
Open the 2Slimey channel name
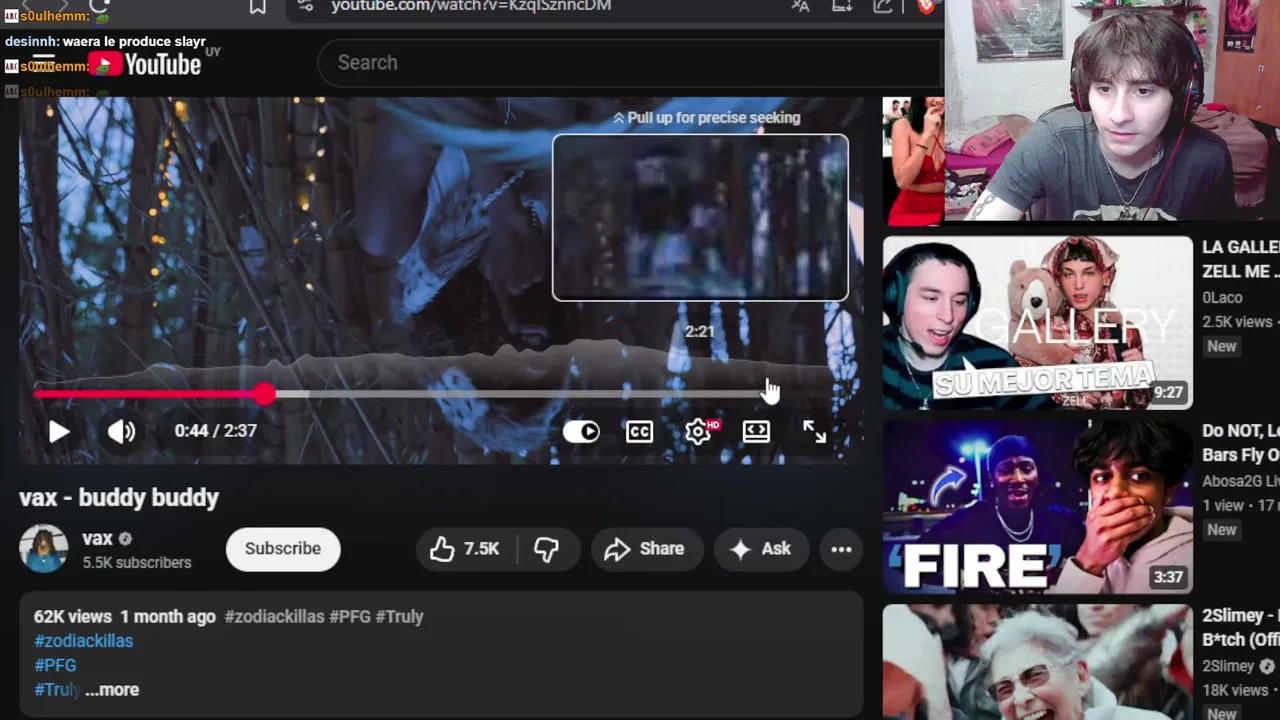tap(1228, 666)
